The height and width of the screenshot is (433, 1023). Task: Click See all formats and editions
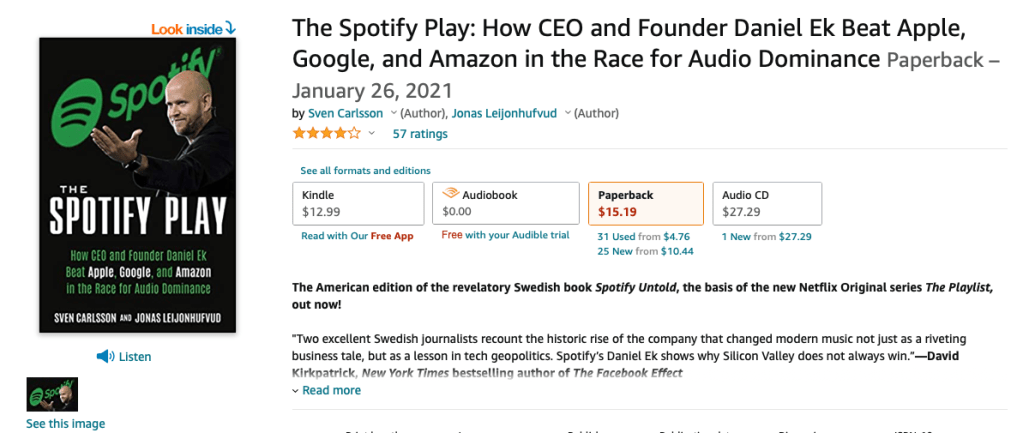[365, 171]
